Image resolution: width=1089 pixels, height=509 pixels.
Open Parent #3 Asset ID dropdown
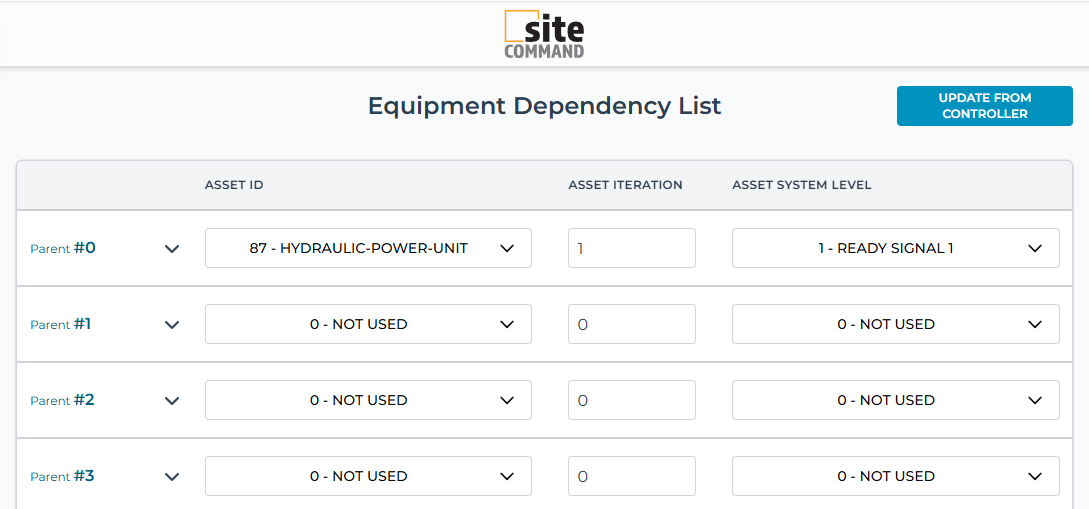pyautogui.click(x=368, y=476)
